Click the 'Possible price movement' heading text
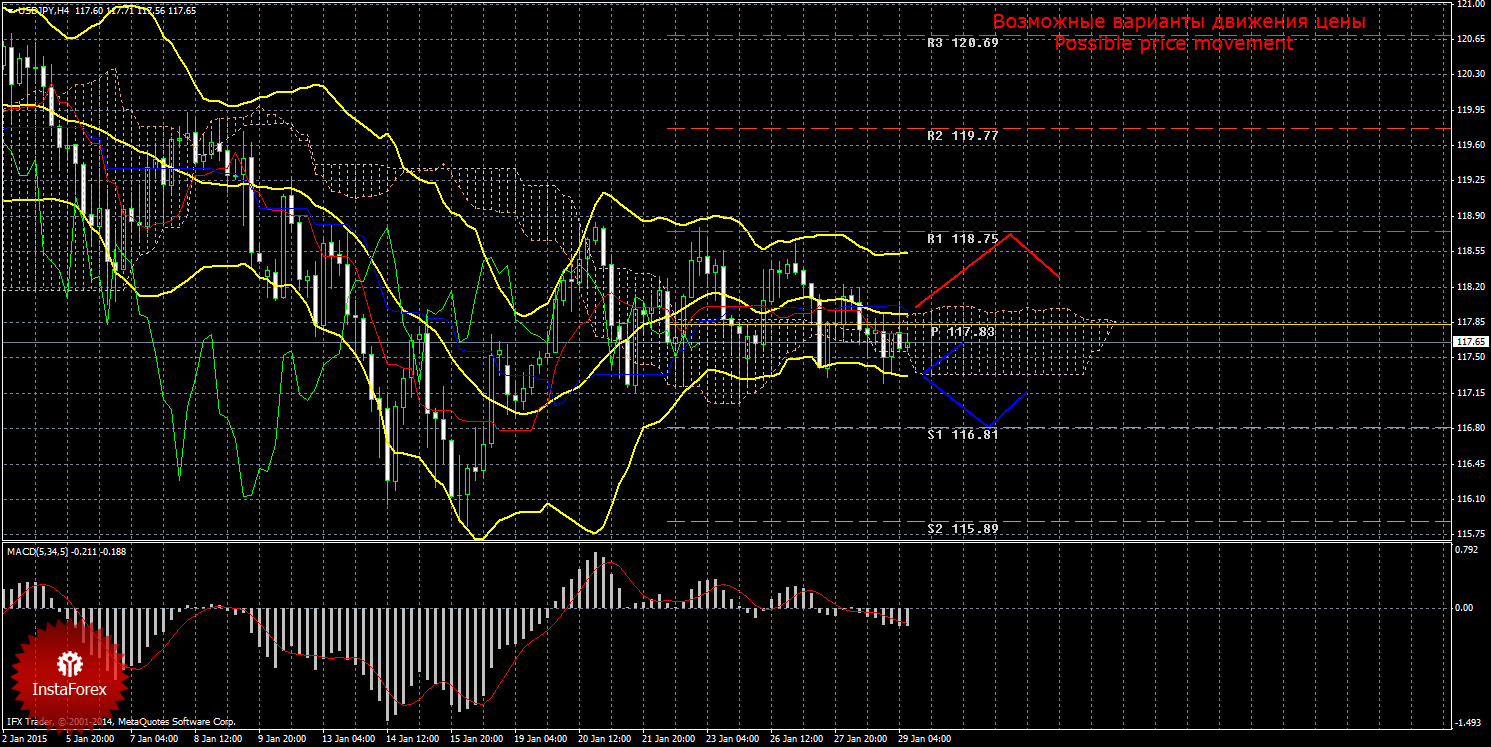Image resolution: width=1491 pixels, height=747 pixels. click(x=1173, y=44)
